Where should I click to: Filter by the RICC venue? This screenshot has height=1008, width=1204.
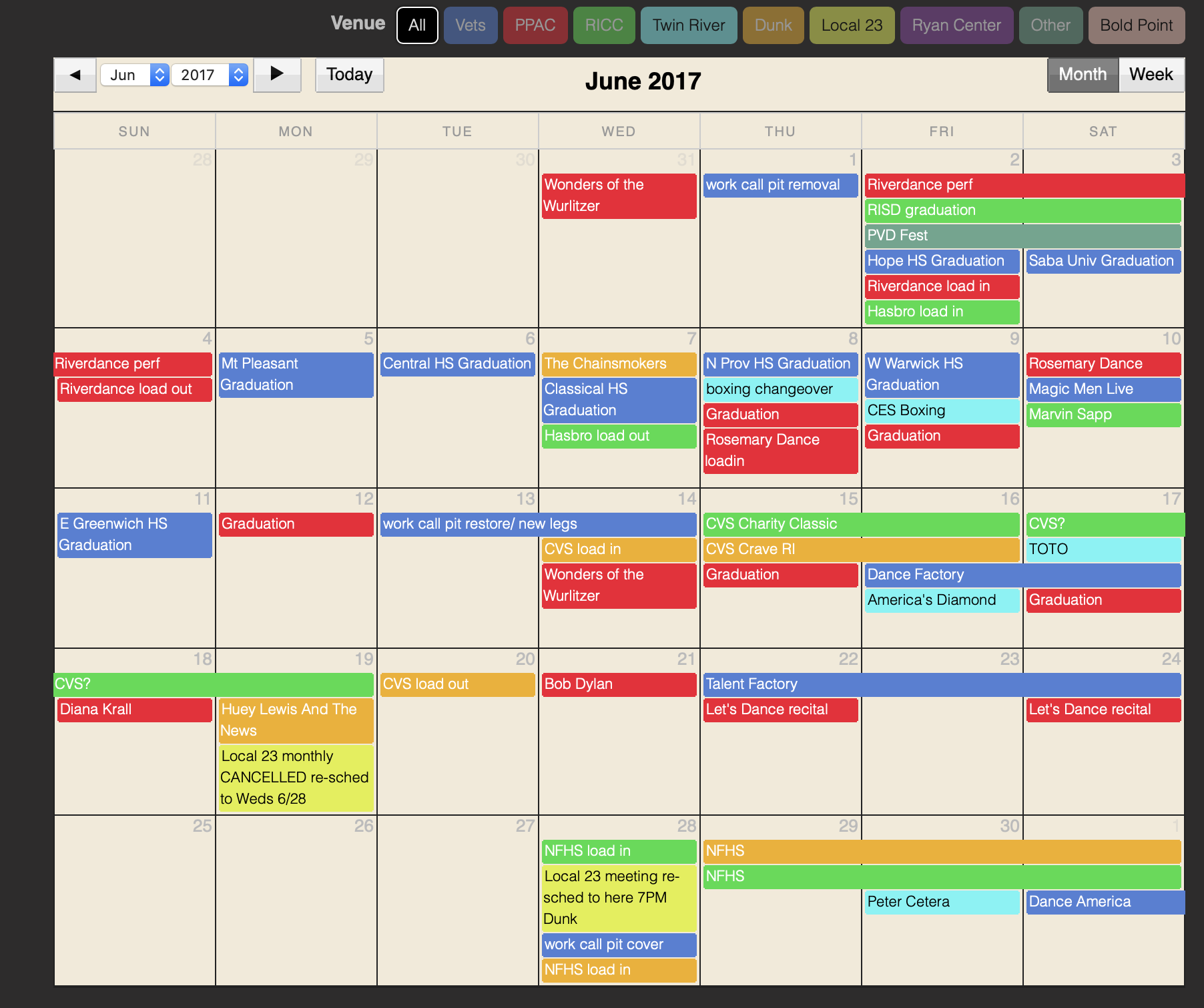coord(603,25)
